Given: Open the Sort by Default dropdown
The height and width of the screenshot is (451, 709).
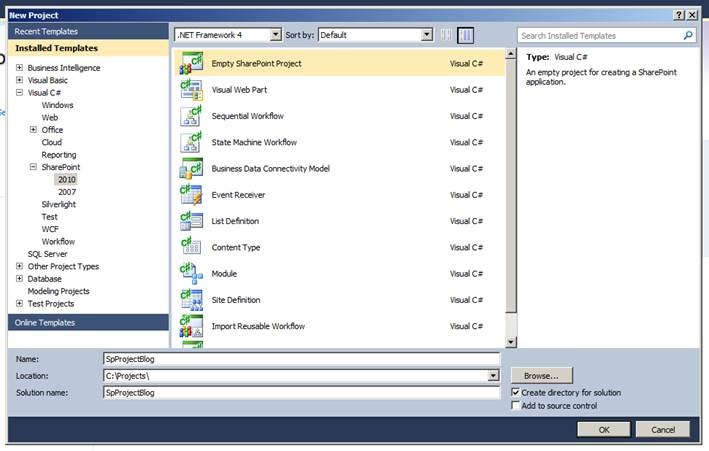Looking at the screenshot, I should pyautogui.click(x=427, y=35).
